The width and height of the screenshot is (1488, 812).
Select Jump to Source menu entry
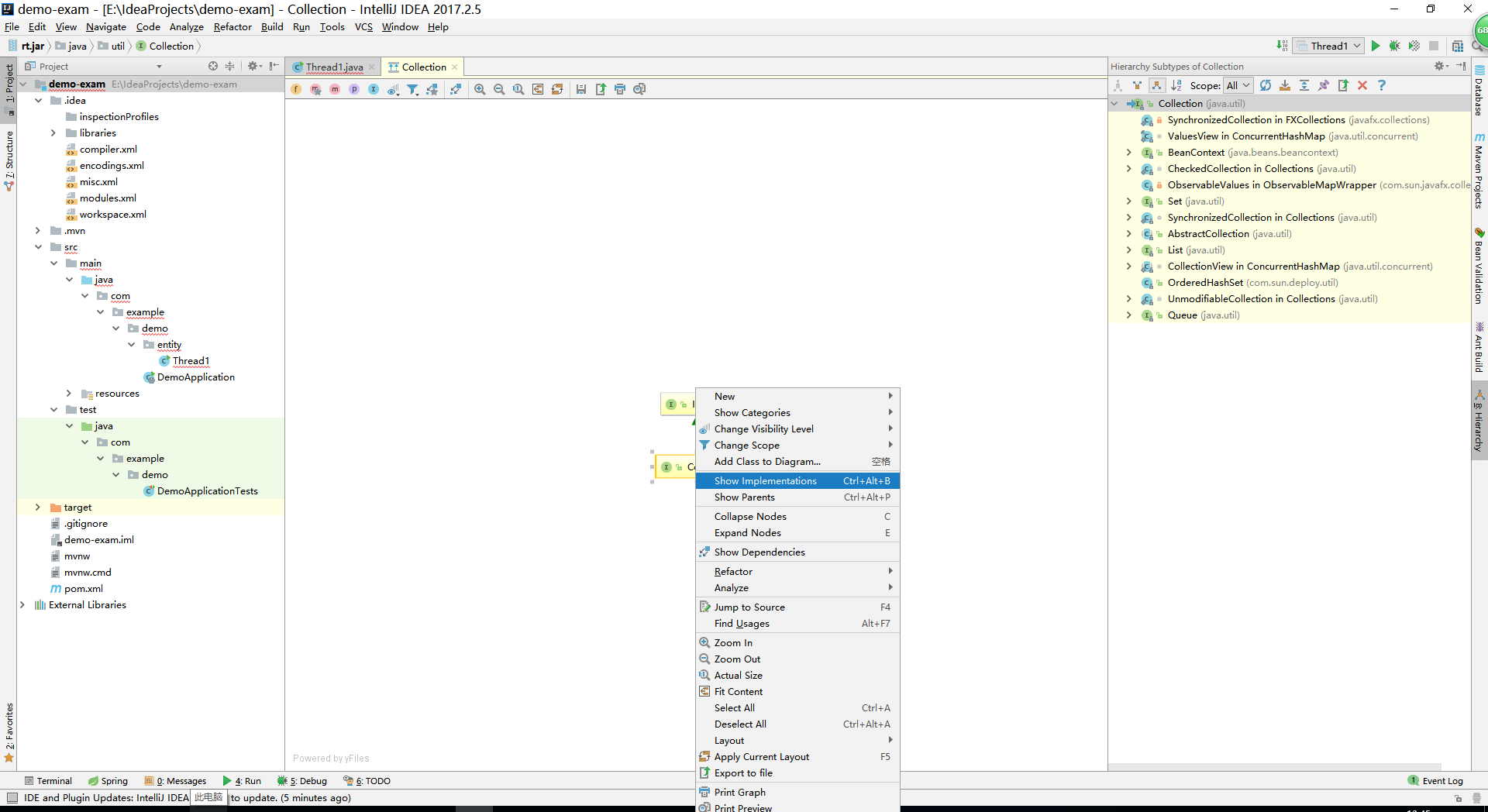[797, 607]
